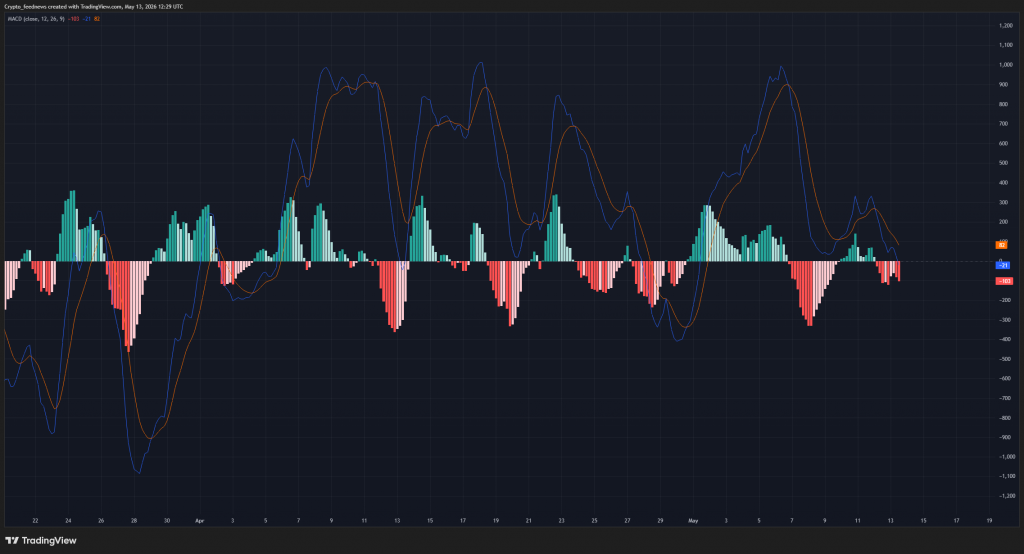Click the -1,200 value at the scale bottom

pos(1007,496)
